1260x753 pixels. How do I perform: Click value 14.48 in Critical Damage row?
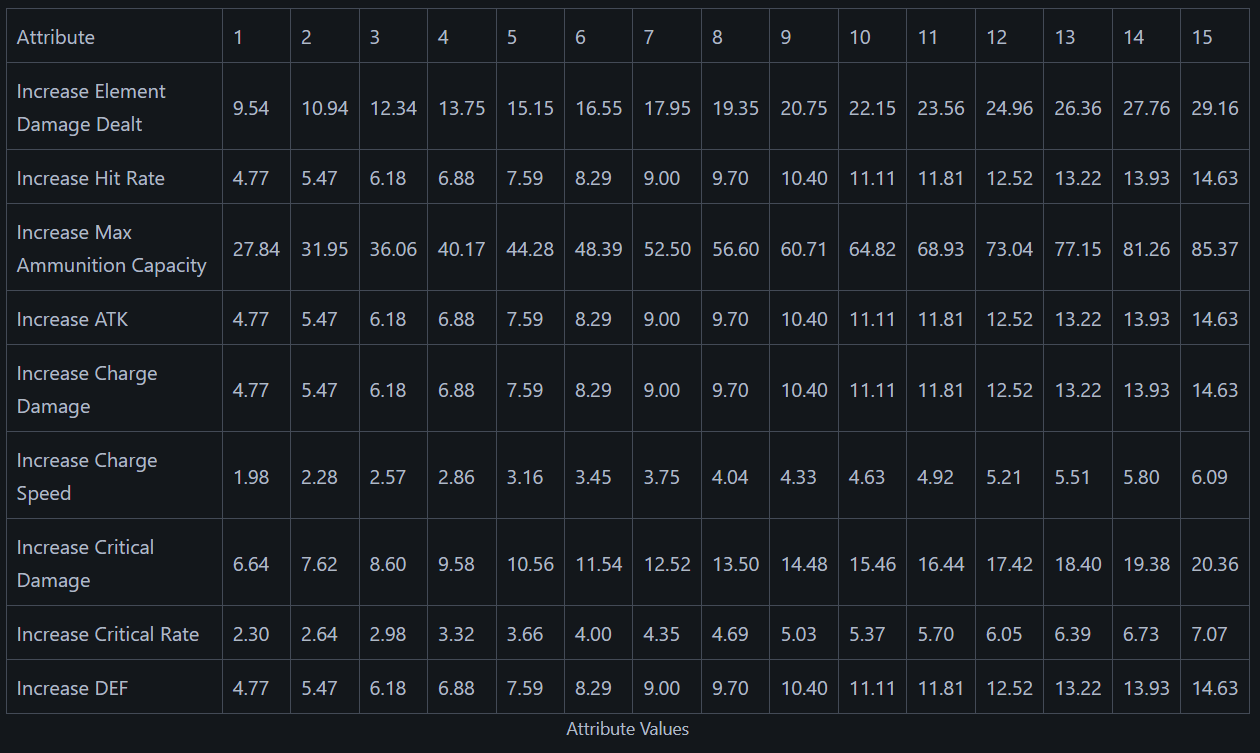click(x=804, y=564)
